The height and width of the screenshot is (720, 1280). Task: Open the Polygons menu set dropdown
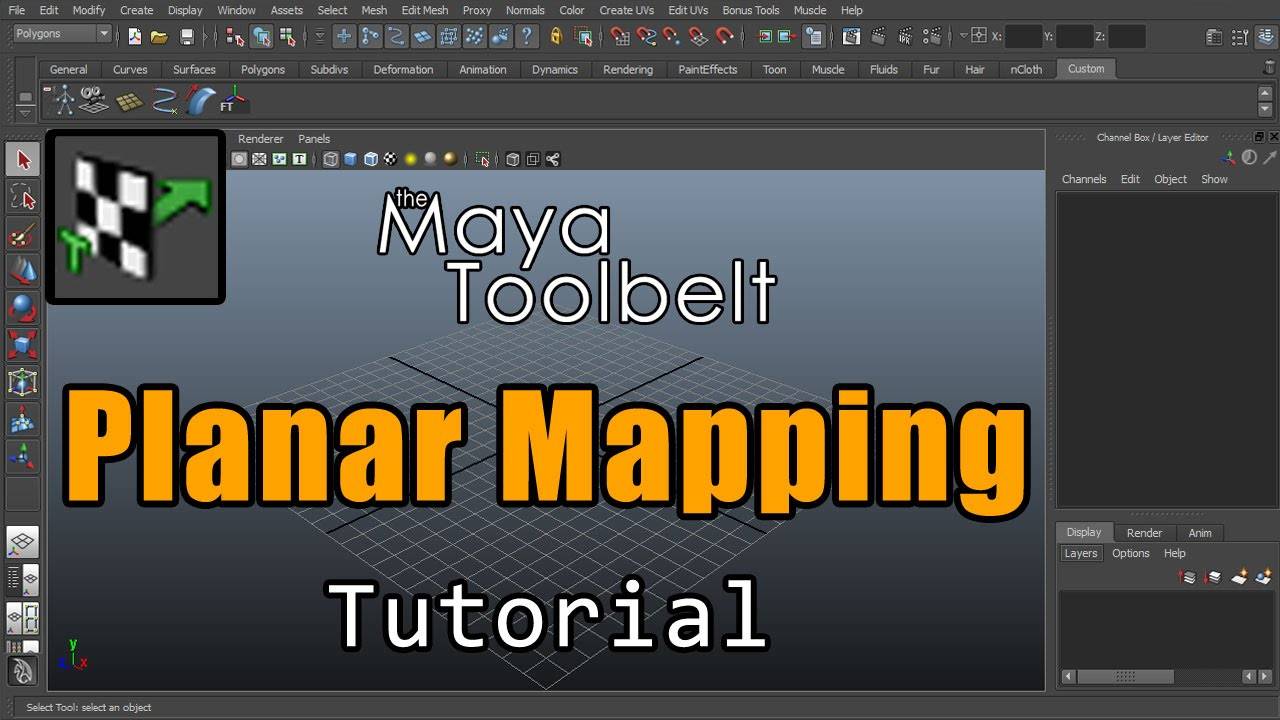click(62, 34)
